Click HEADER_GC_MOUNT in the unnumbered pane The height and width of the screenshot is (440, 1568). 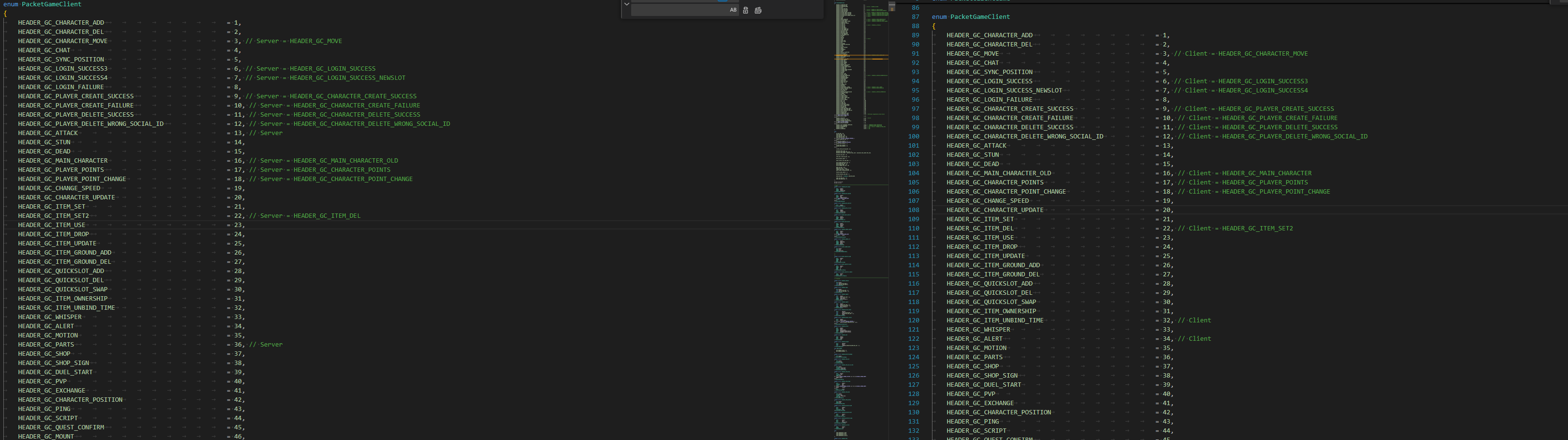(x=45, y=436)
